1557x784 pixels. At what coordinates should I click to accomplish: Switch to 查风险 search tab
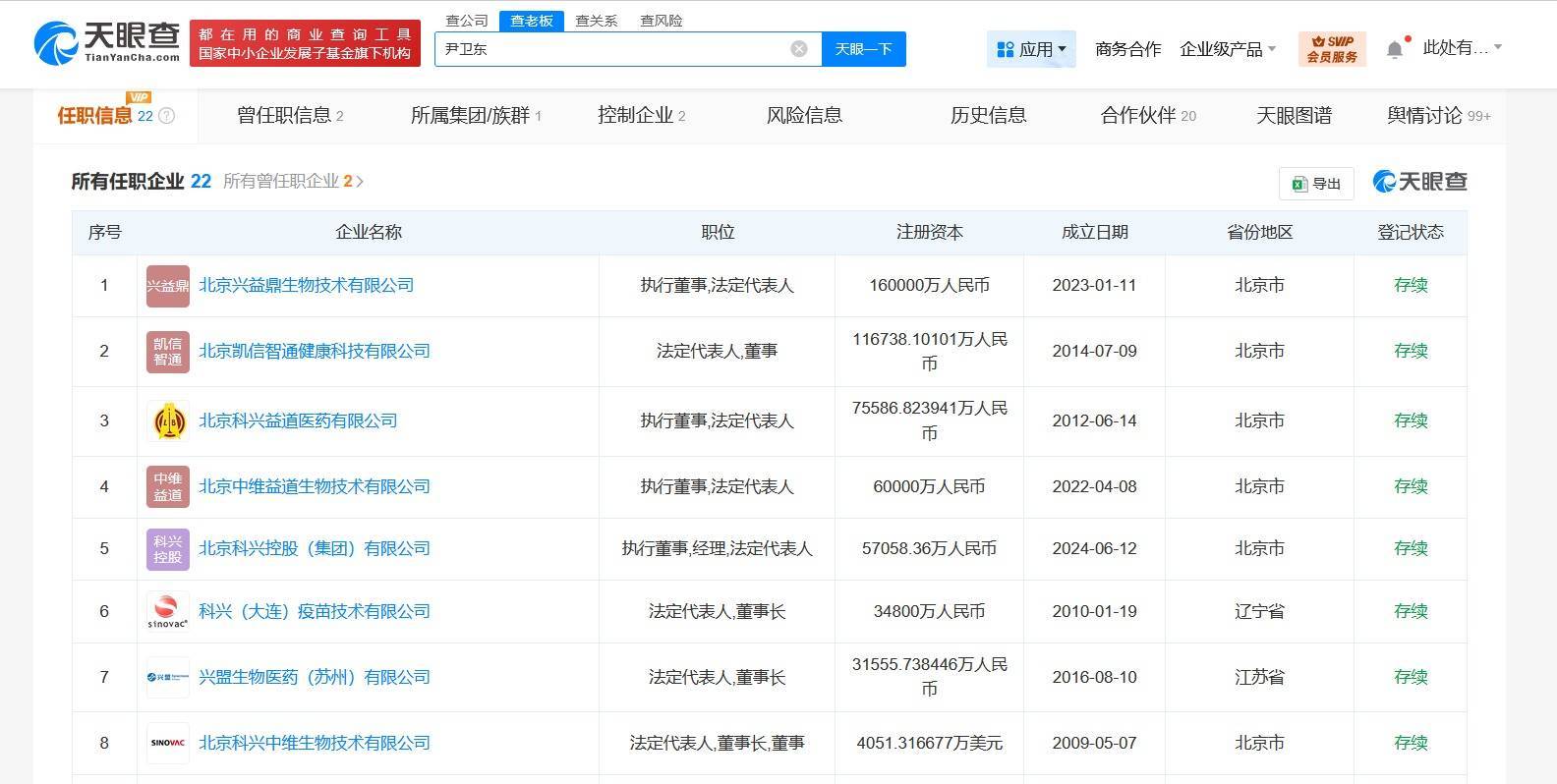click(662, 21)
